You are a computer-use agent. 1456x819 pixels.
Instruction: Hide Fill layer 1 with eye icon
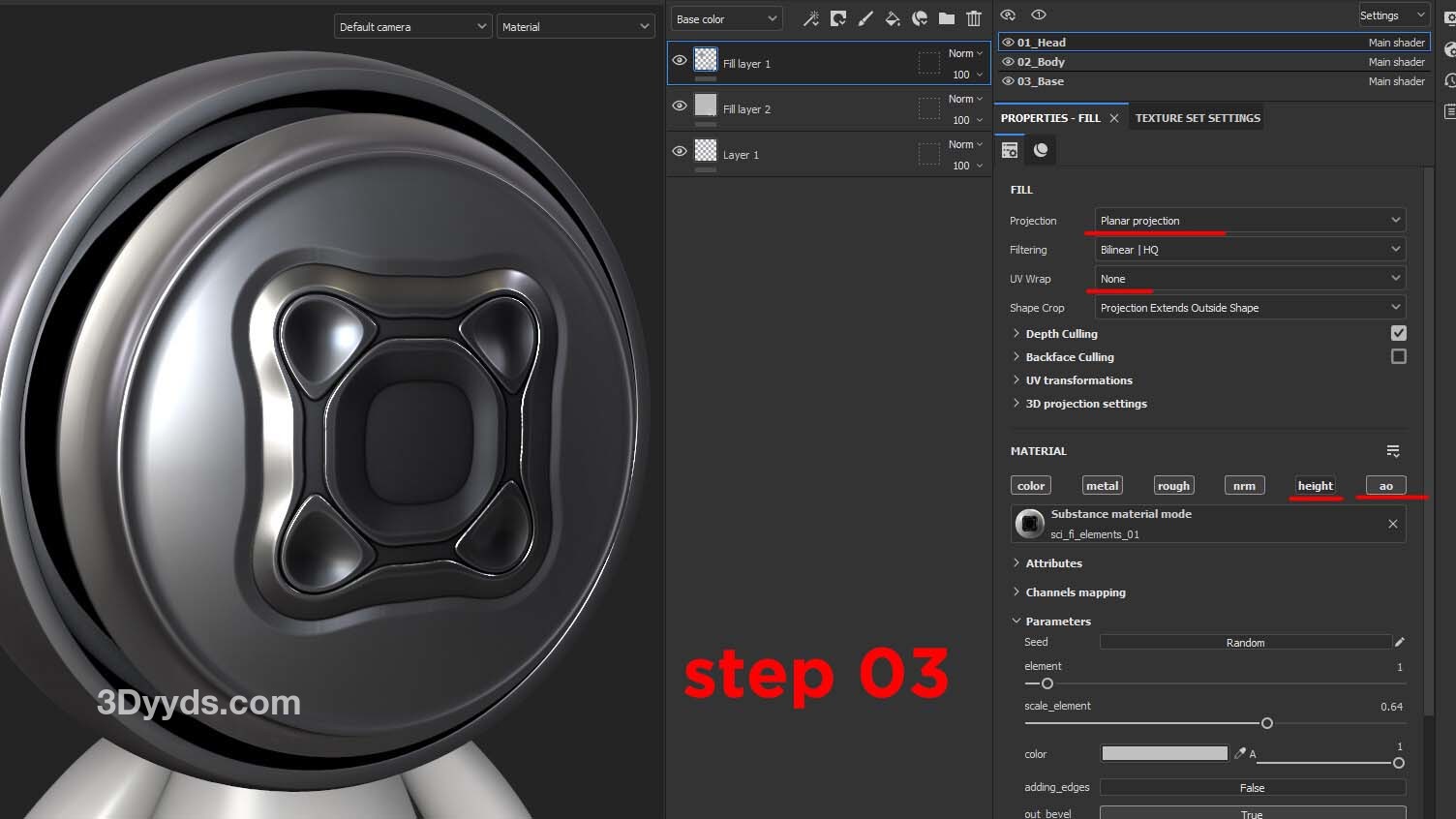(680, 60)
